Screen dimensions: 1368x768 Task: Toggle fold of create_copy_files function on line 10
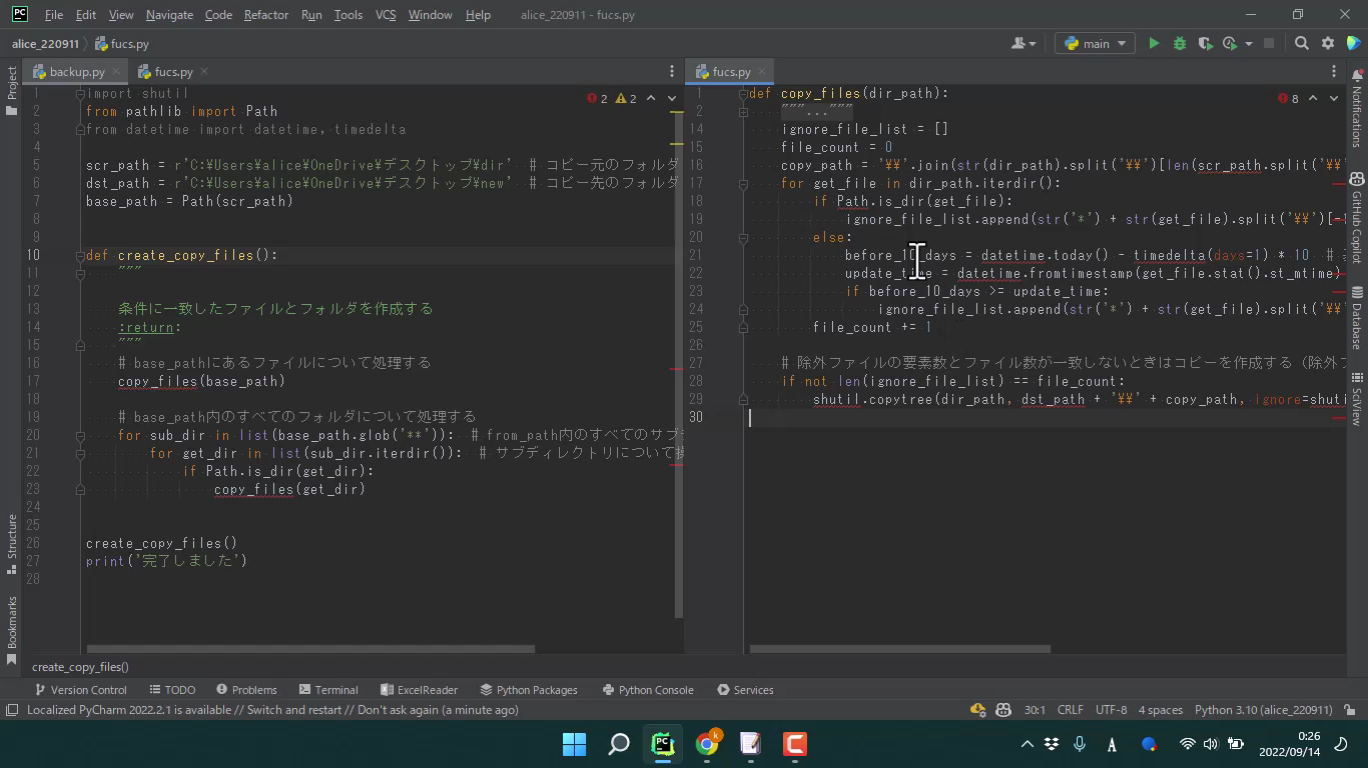tap(80, 256)
